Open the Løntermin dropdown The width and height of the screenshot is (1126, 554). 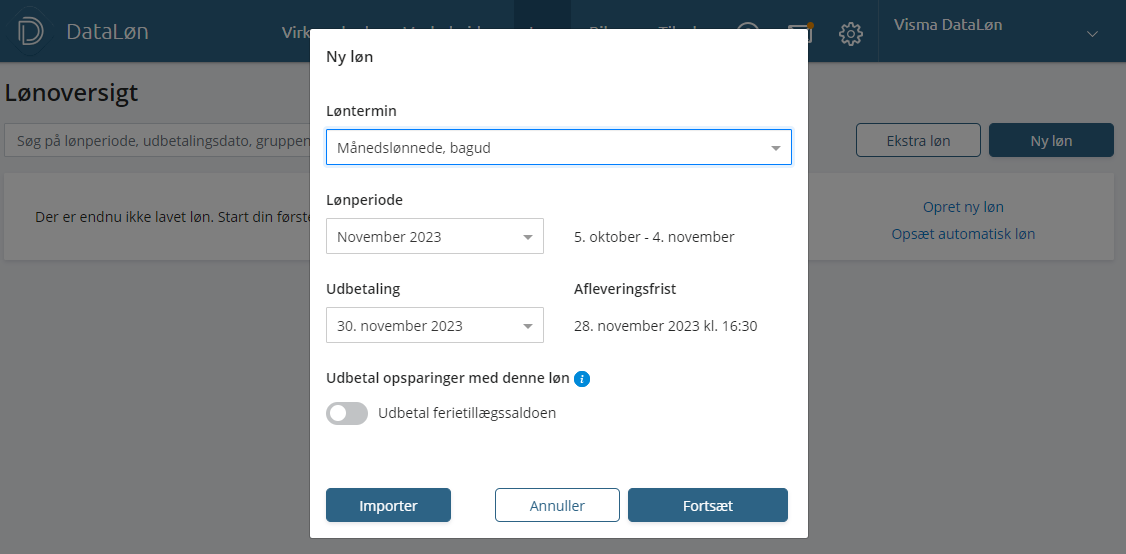558,147
